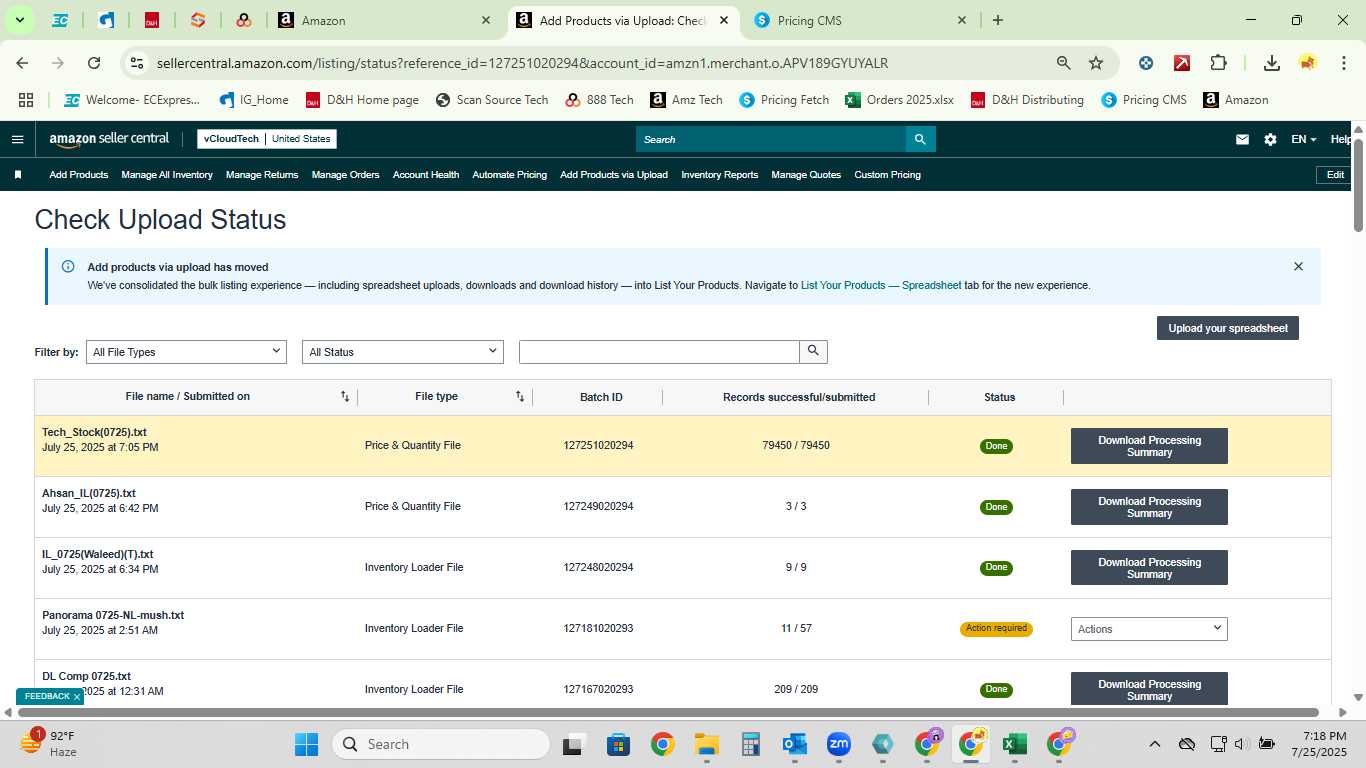Download Processing Summary for IL_0725(Waleed)(T).txt
Screen dimensions: 1366x768
1149,568
